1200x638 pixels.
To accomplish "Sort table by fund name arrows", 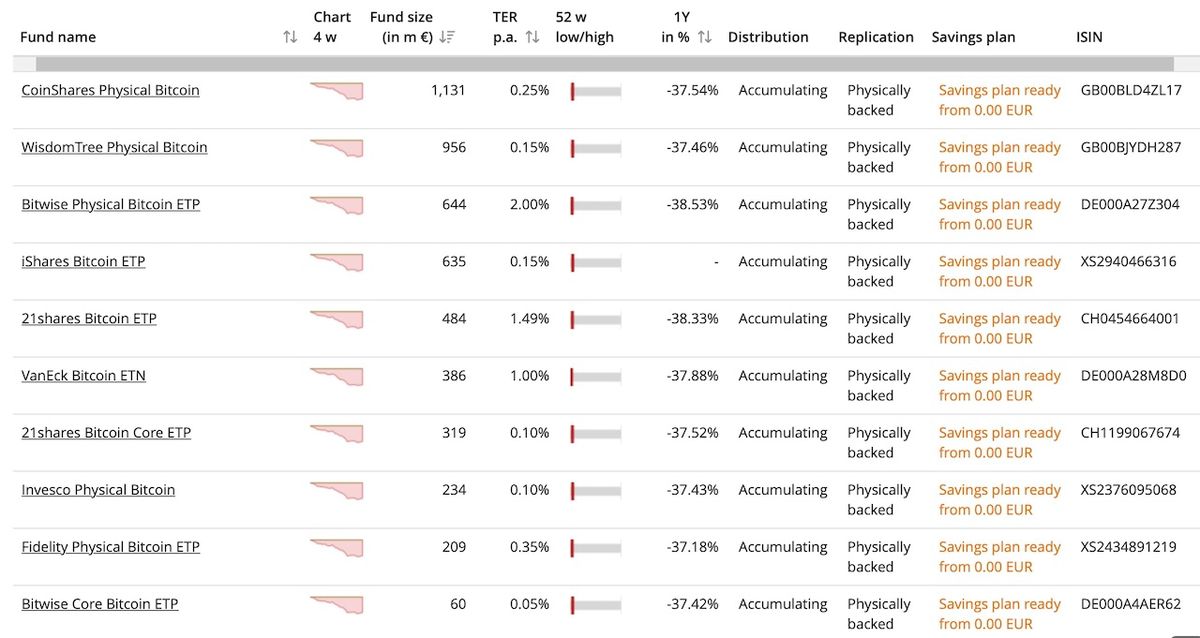I will (x=290, y=37).
